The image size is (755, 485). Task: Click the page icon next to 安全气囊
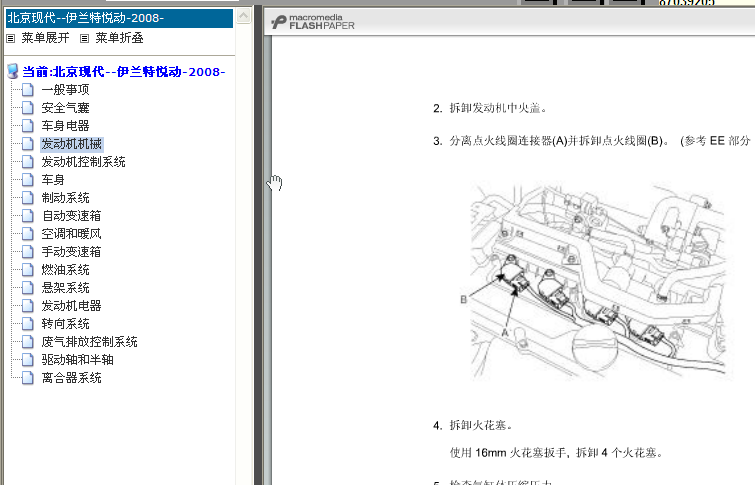(28, 108)
